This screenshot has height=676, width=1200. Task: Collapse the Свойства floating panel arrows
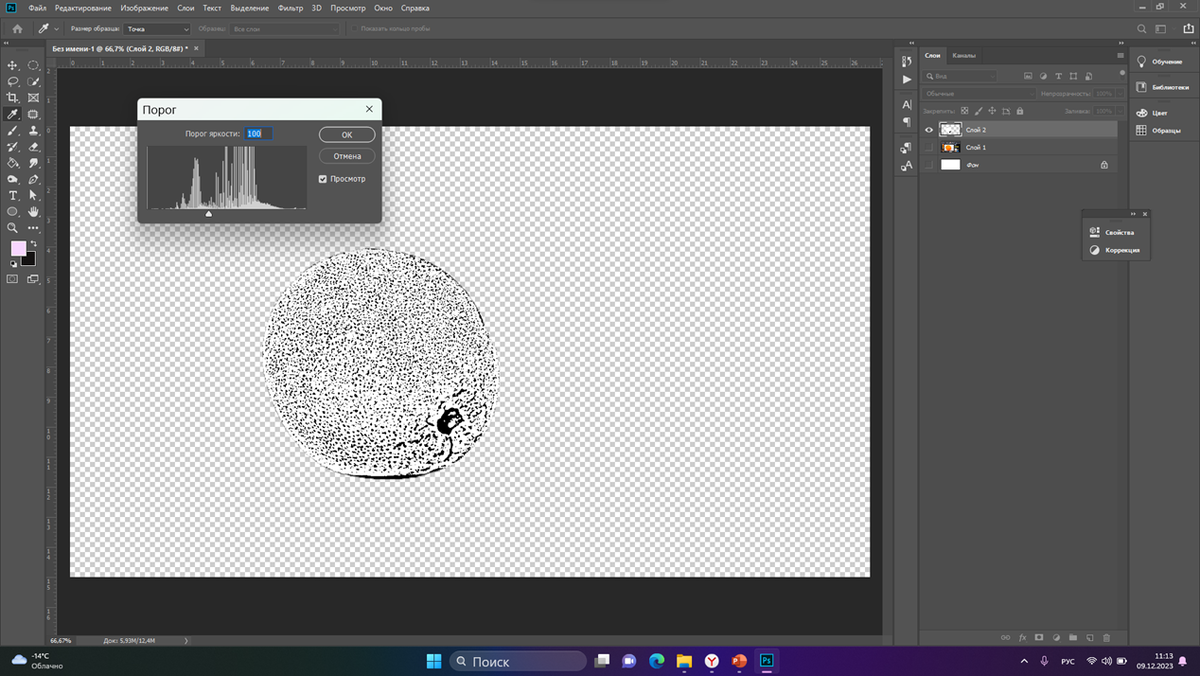coord(1134,214)
